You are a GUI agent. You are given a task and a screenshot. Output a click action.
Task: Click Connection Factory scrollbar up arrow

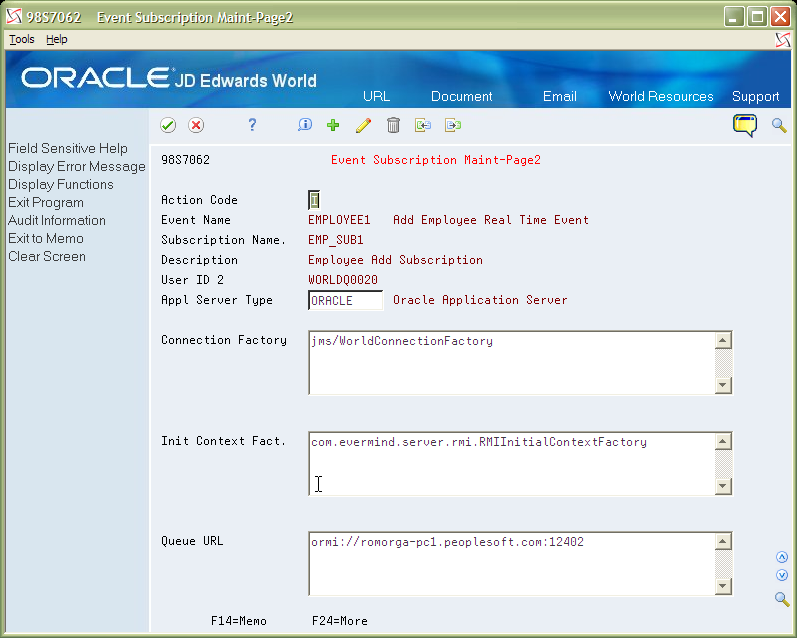(723, 341)
